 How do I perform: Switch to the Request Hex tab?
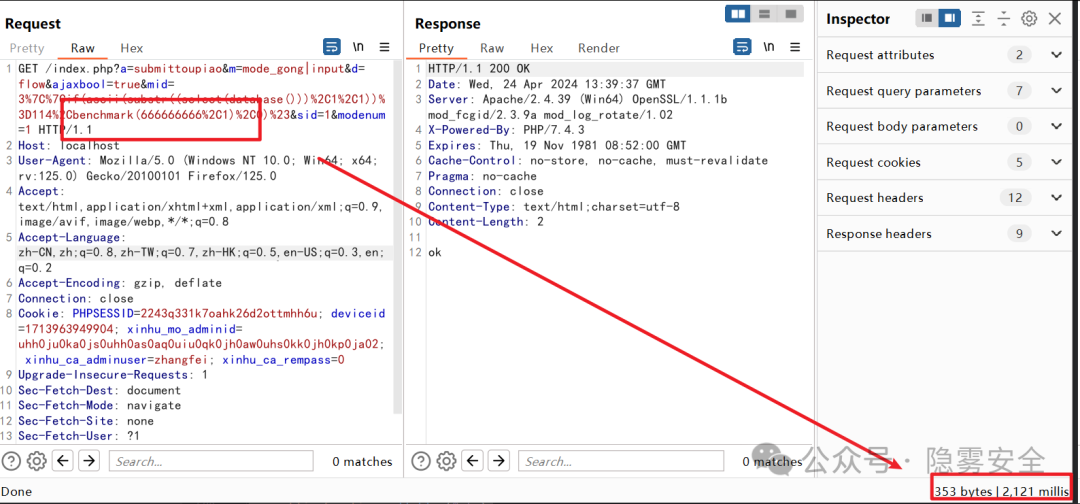point(132,48)
